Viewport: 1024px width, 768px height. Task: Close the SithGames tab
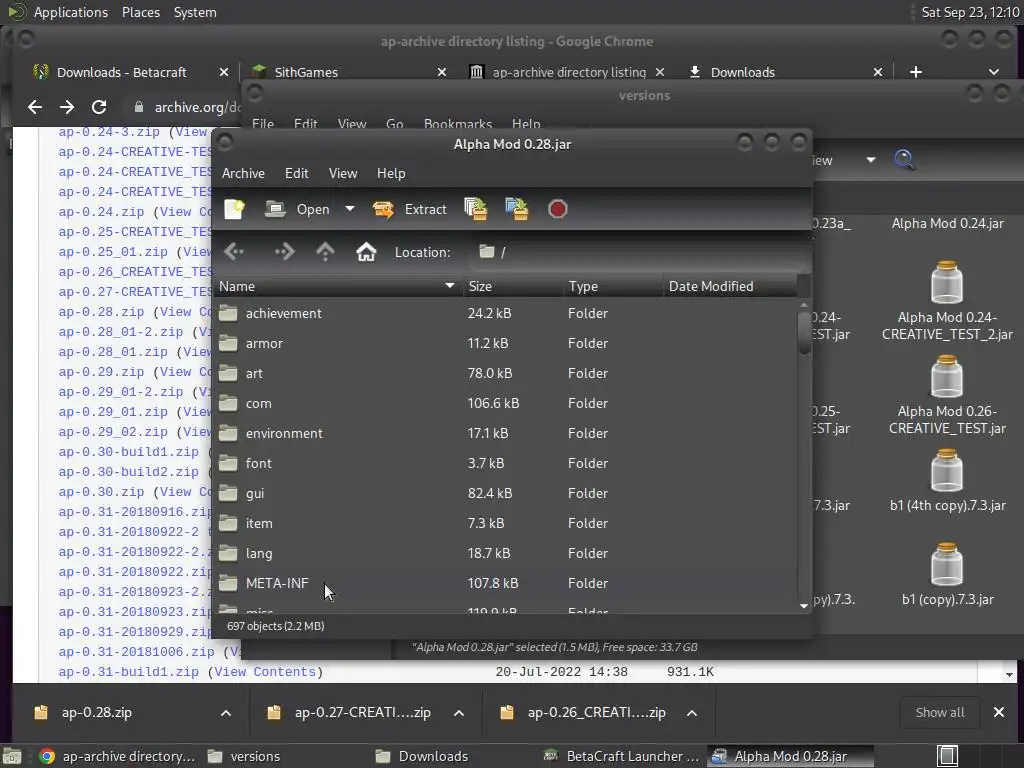[442, 72]
